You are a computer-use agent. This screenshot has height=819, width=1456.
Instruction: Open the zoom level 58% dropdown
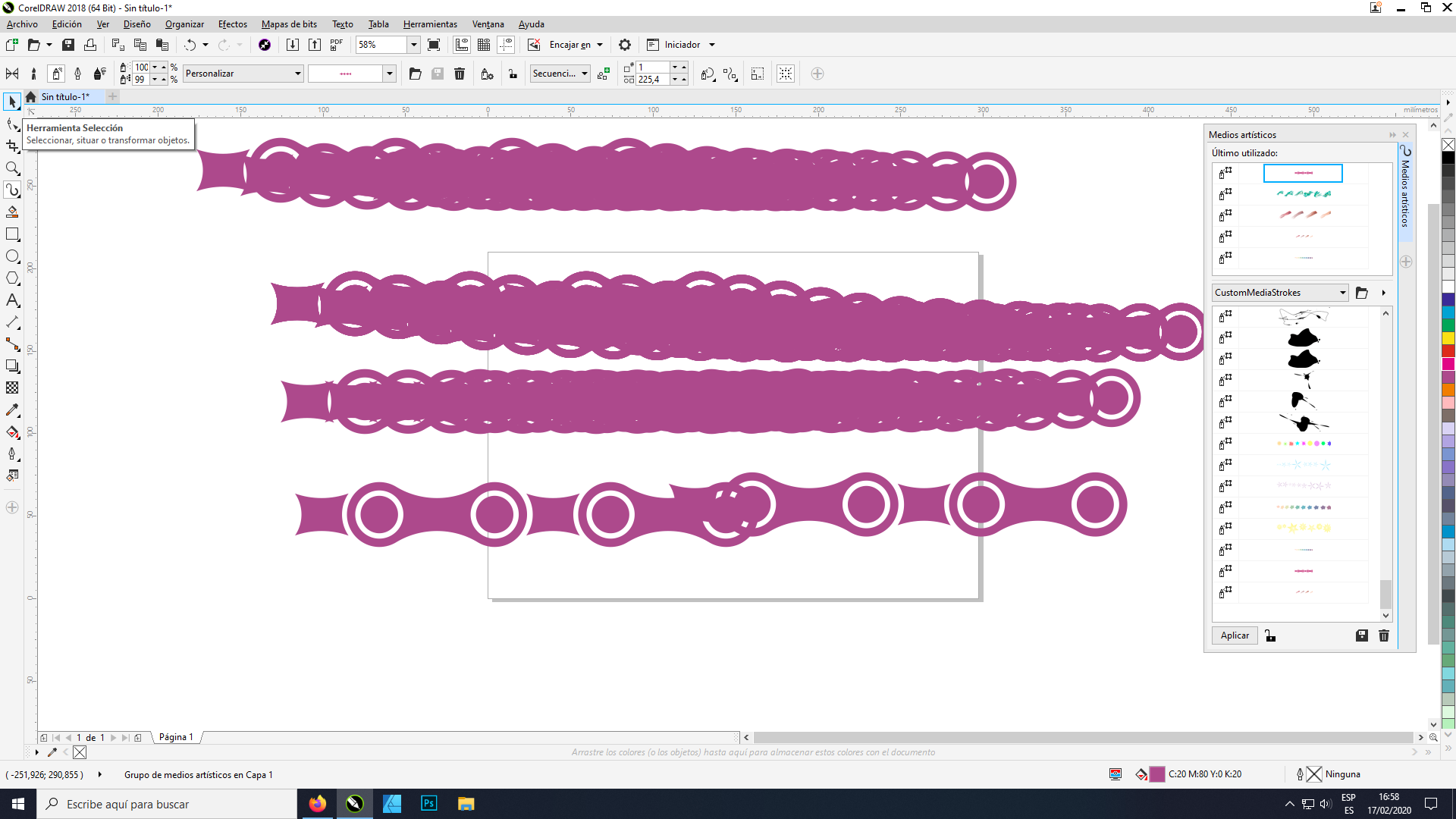tap(413, 45)
